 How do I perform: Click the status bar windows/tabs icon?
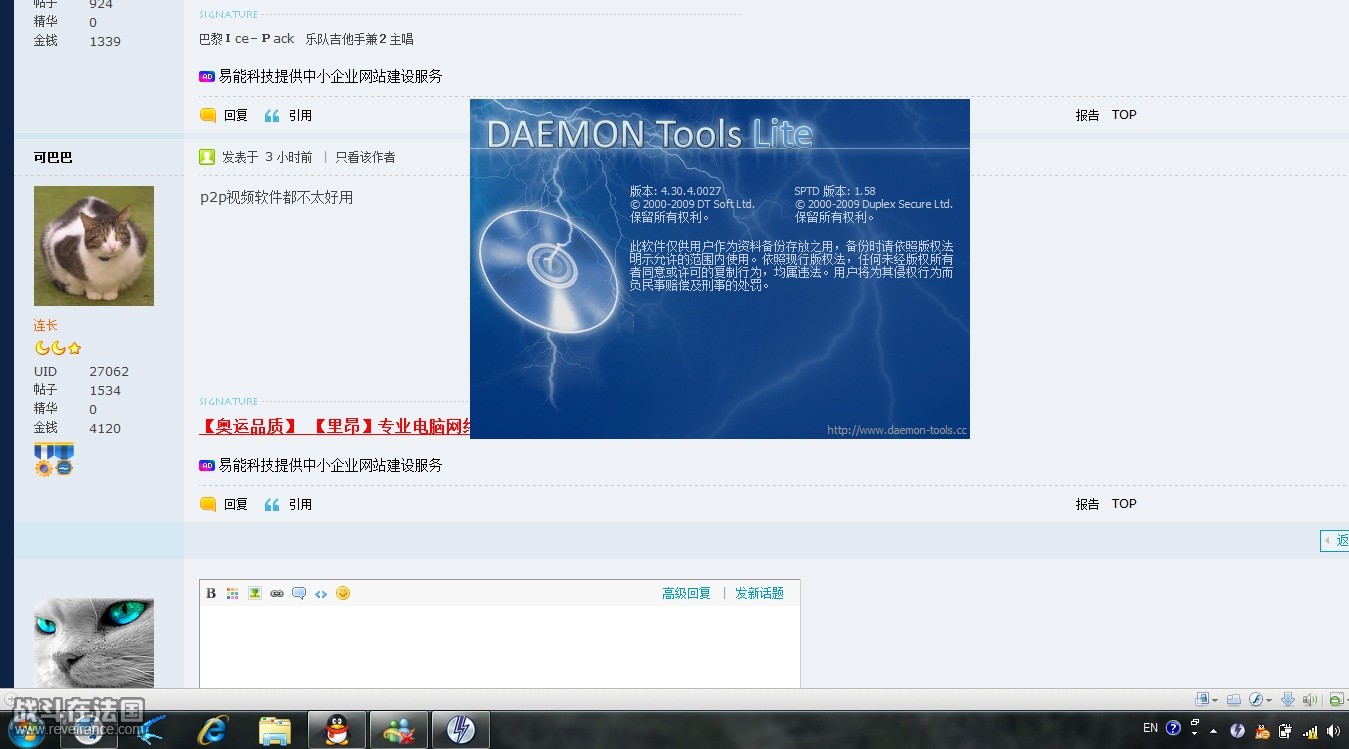(1234, 700)
